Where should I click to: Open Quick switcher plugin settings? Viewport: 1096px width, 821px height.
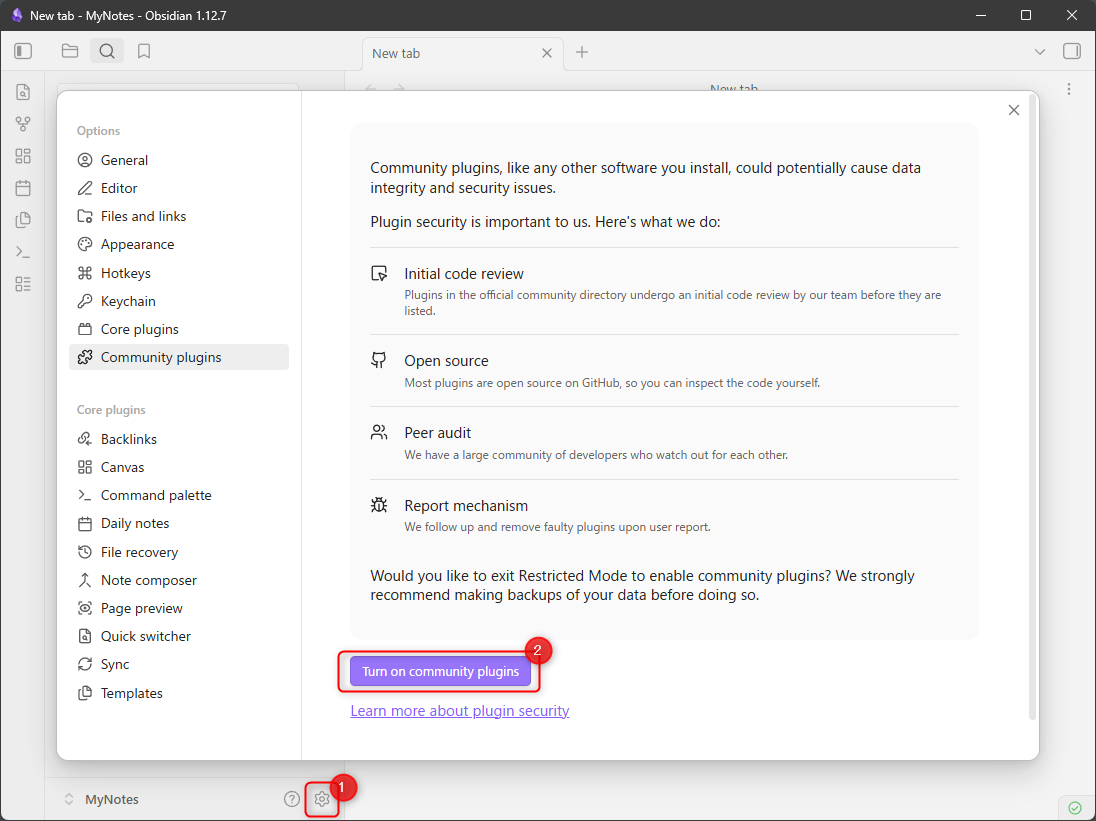179,637
